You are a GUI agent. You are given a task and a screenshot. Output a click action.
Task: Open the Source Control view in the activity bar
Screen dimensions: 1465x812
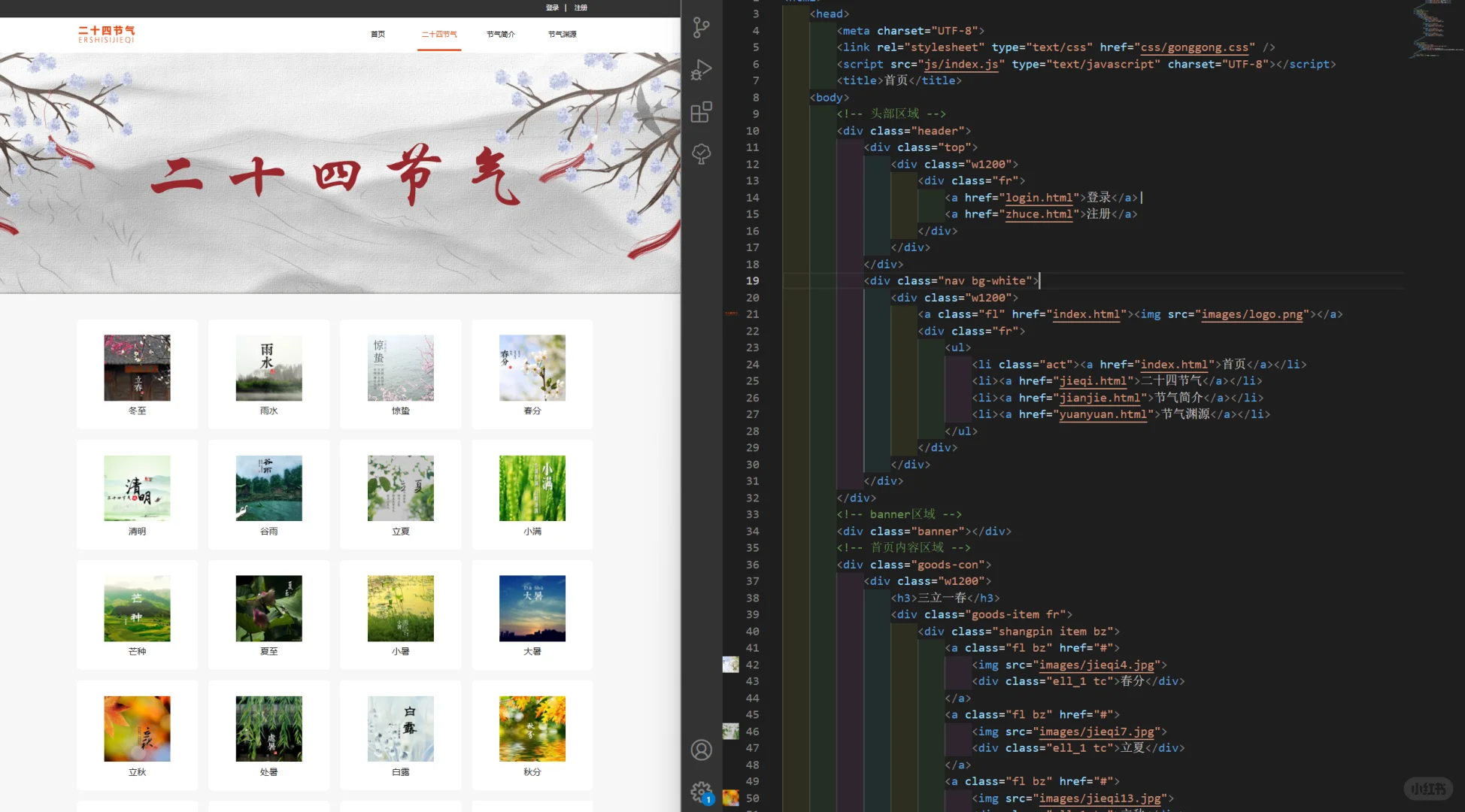(700, 28)
